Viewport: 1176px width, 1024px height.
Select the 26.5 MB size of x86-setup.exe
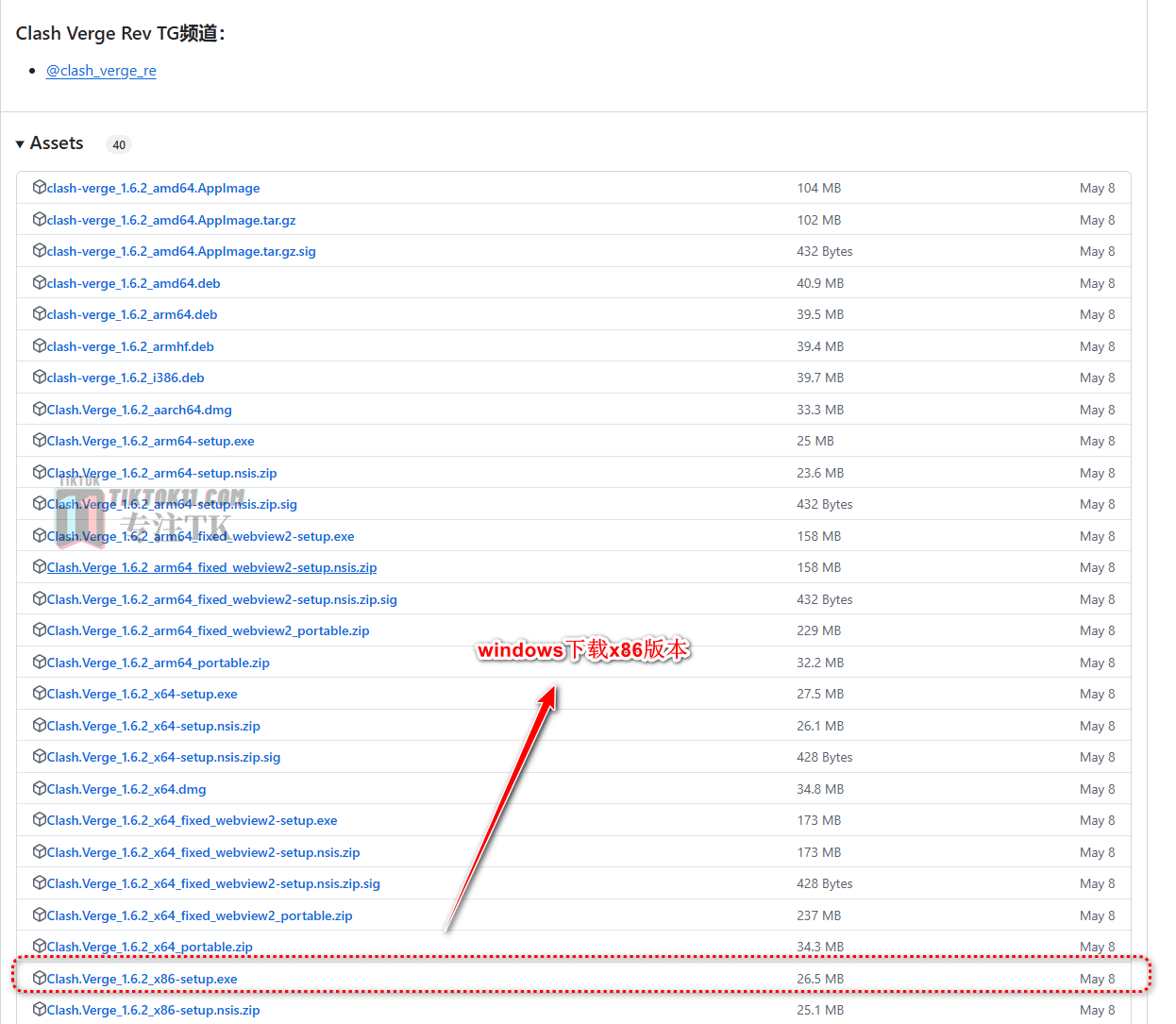coord(820,979)
